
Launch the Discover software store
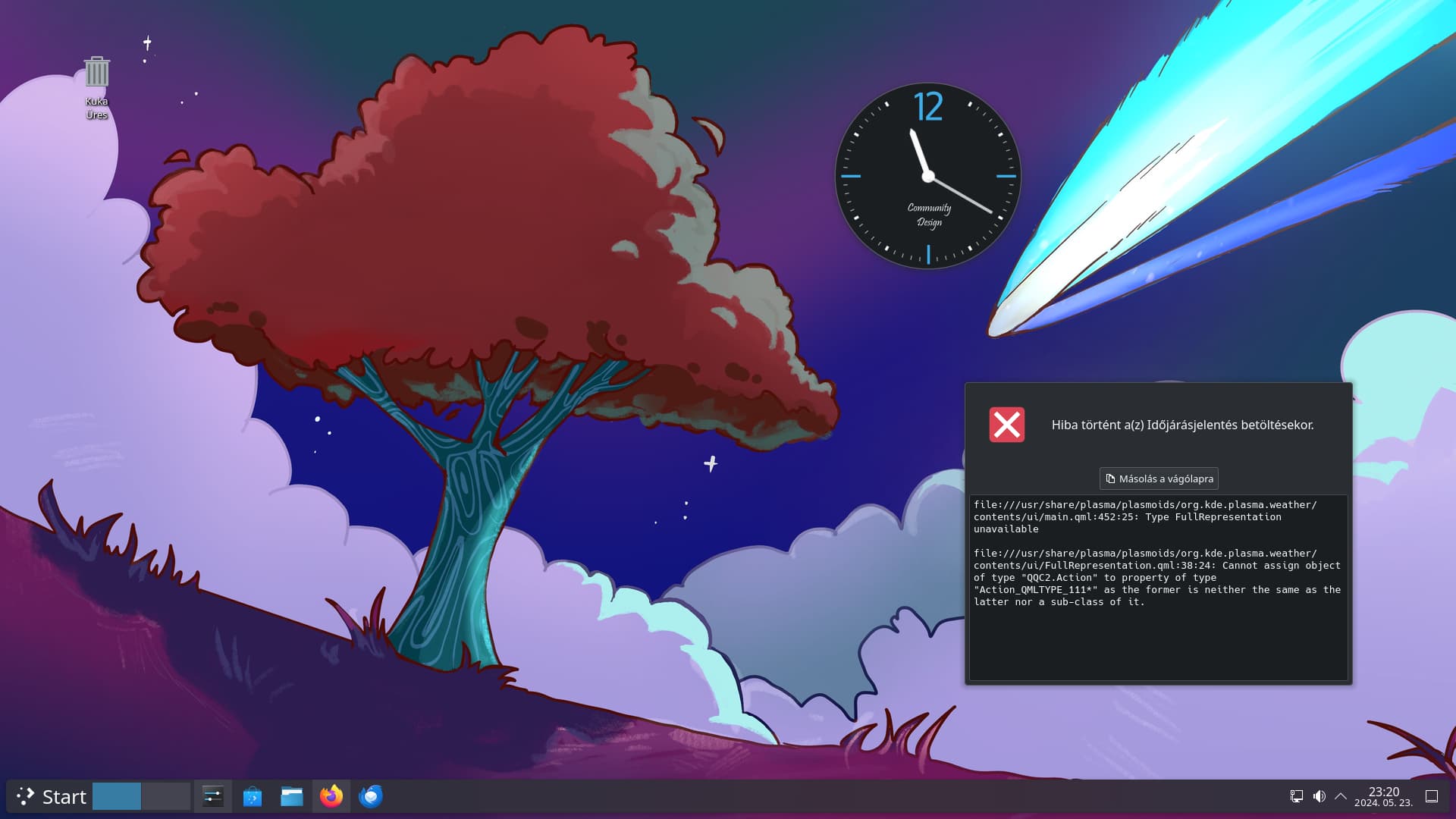252,796
